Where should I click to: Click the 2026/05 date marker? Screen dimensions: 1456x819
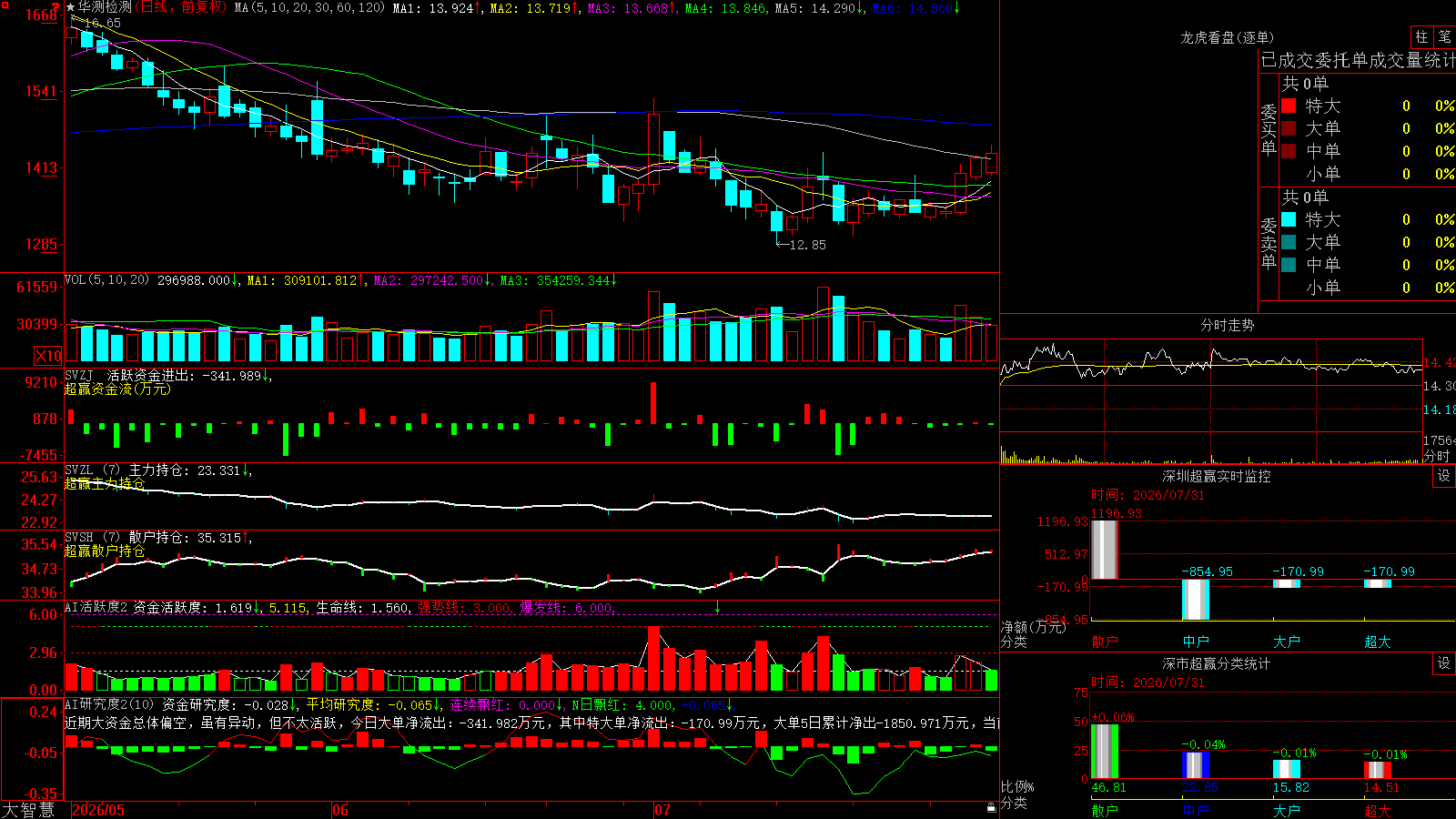tap(98, 810)
